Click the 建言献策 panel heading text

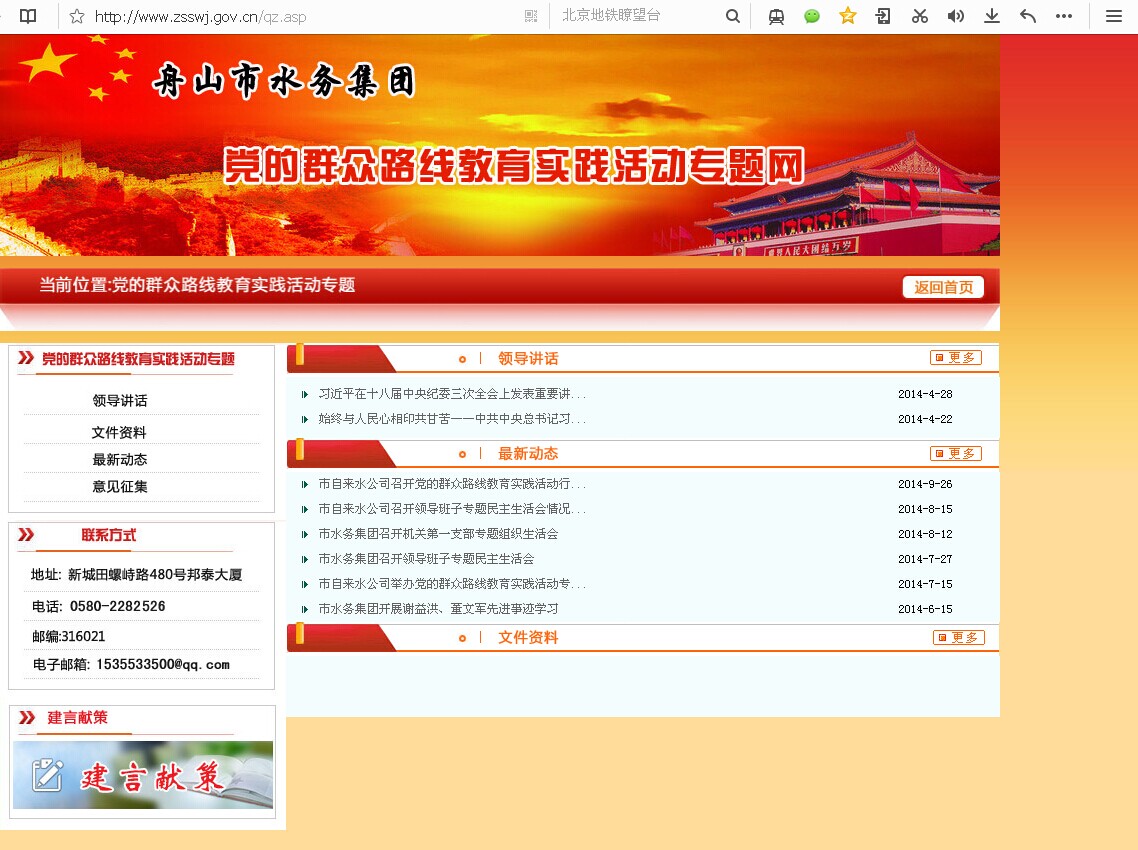78,718
